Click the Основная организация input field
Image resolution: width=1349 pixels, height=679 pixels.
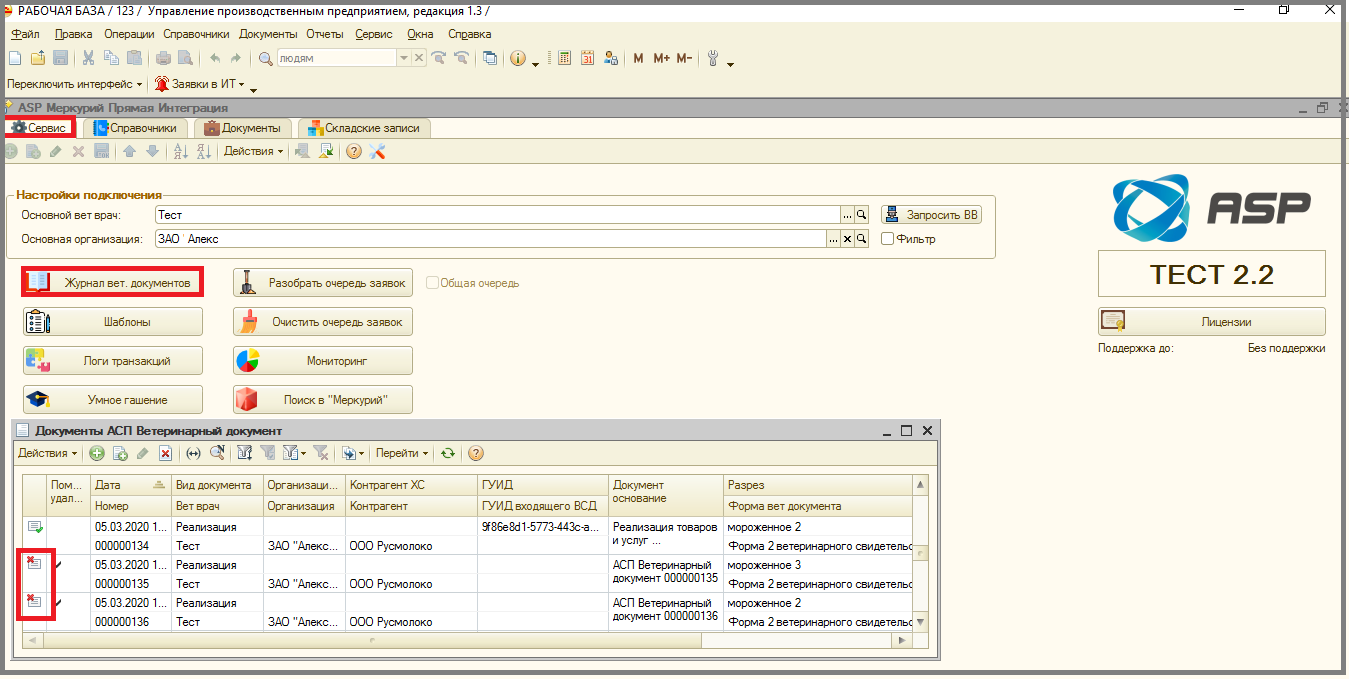pos(490,239)
